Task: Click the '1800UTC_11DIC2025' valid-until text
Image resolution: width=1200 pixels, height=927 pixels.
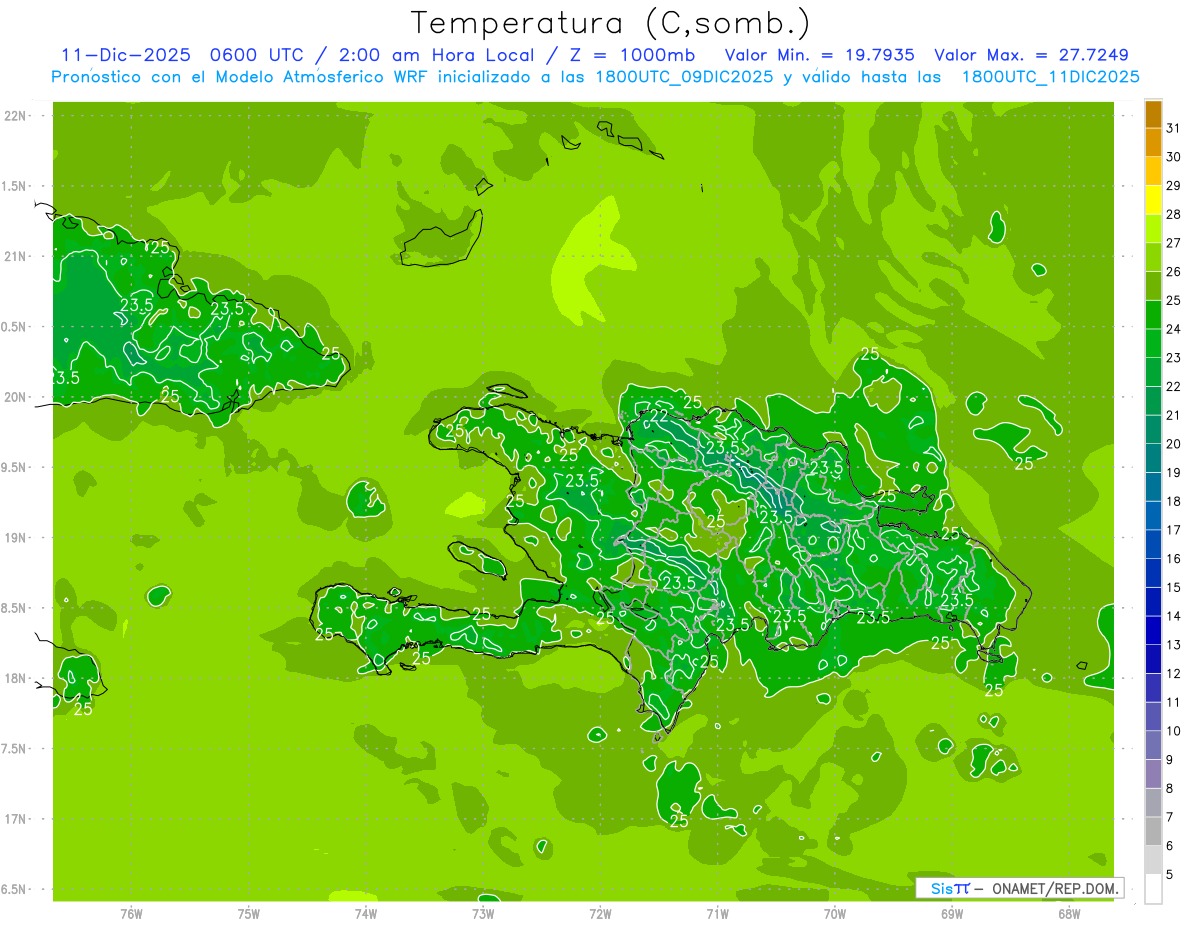Action: point(1050,77)
